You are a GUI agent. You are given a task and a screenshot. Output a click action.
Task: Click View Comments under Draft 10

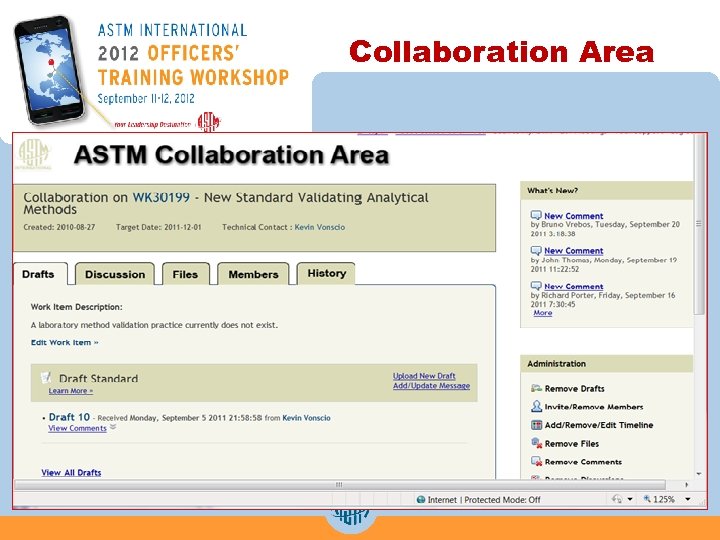(78, 428)
